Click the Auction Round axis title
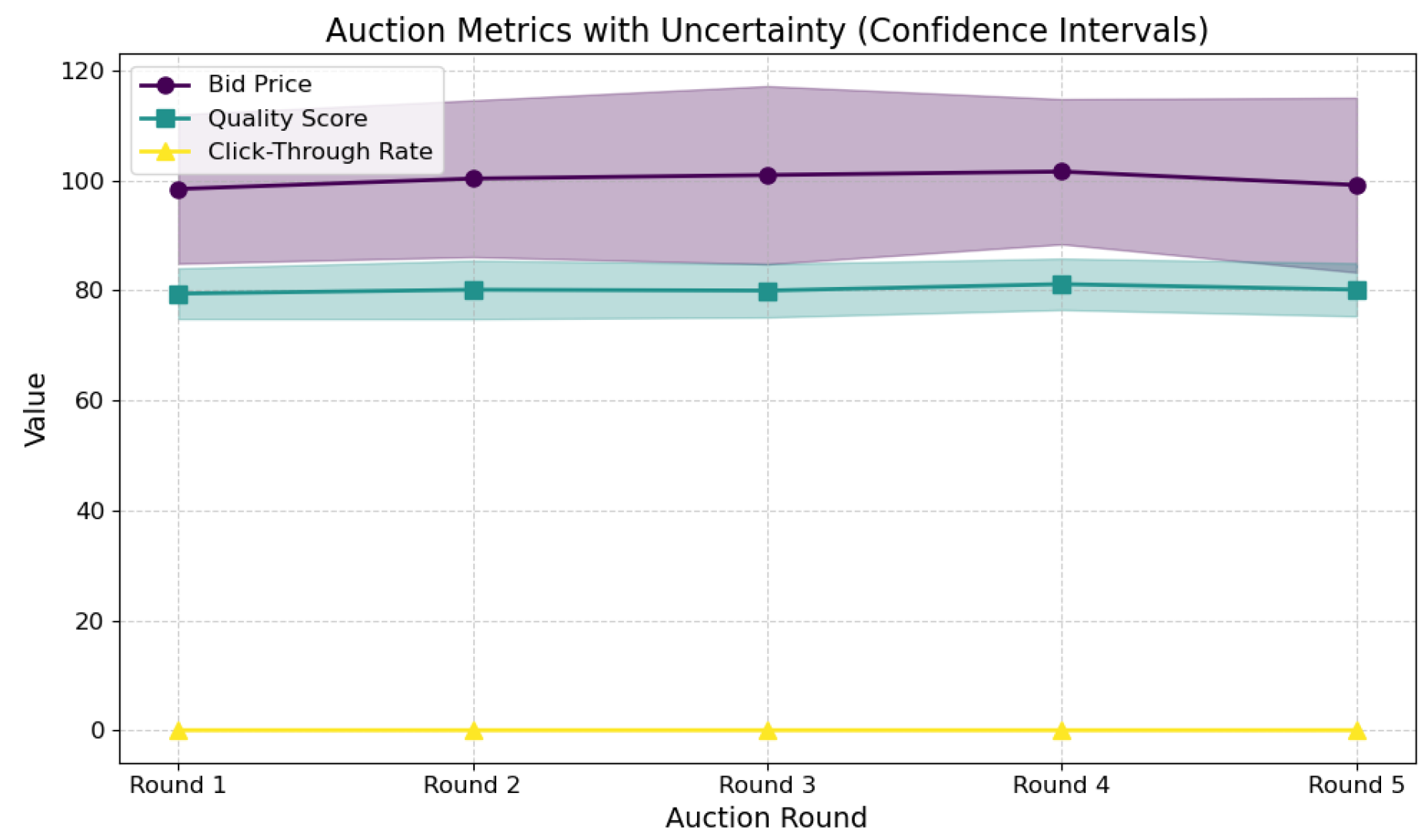The image size is (1428, 840). click(766, 818)
